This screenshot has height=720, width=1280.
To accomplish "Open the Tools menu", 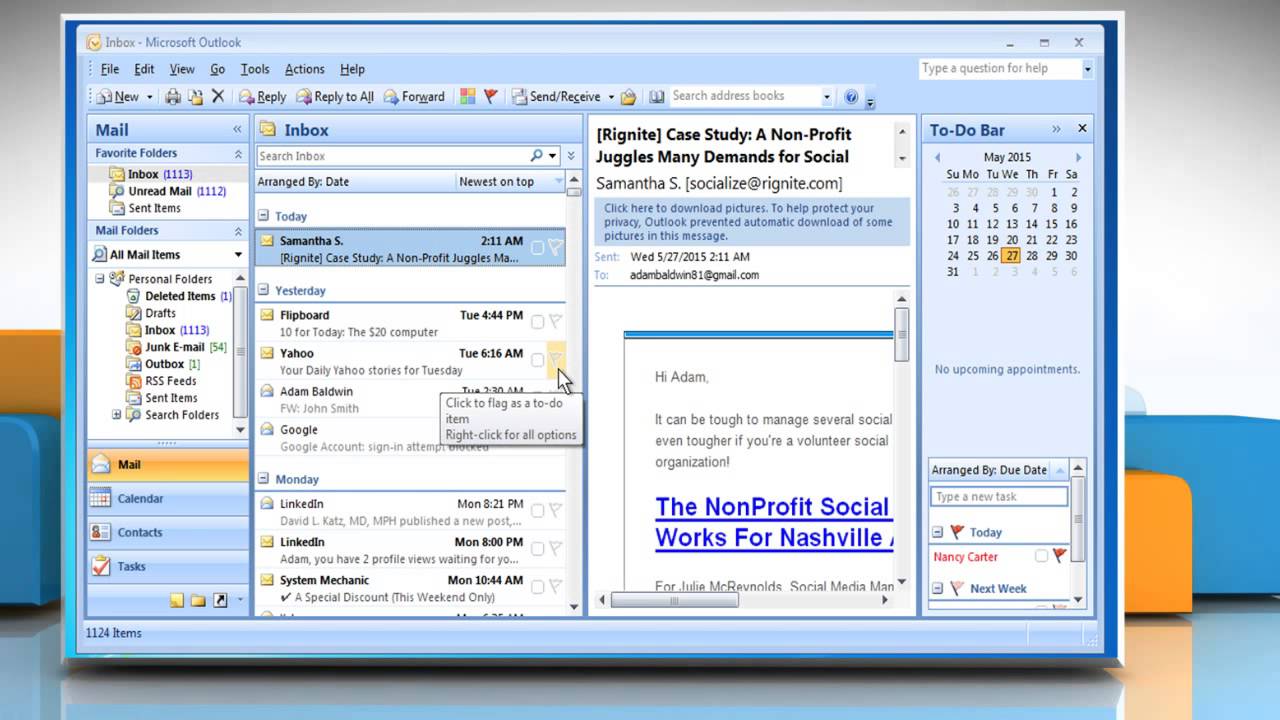I will [x=255, y=69].
